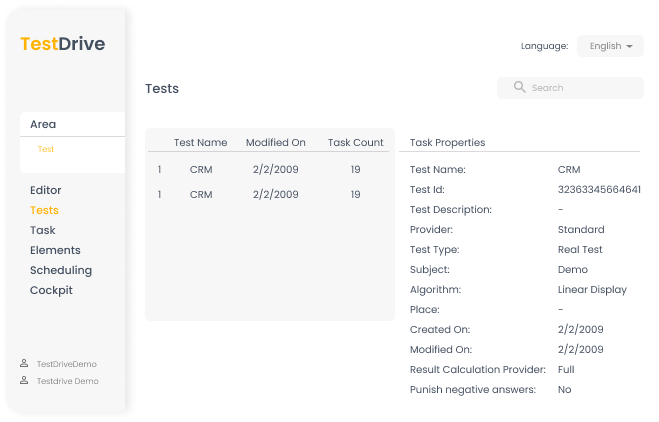Image resolution: width=659 pixels, height=422 pixels.
Task: Click the Test Type value Real Test
Action: click(580, 250)
